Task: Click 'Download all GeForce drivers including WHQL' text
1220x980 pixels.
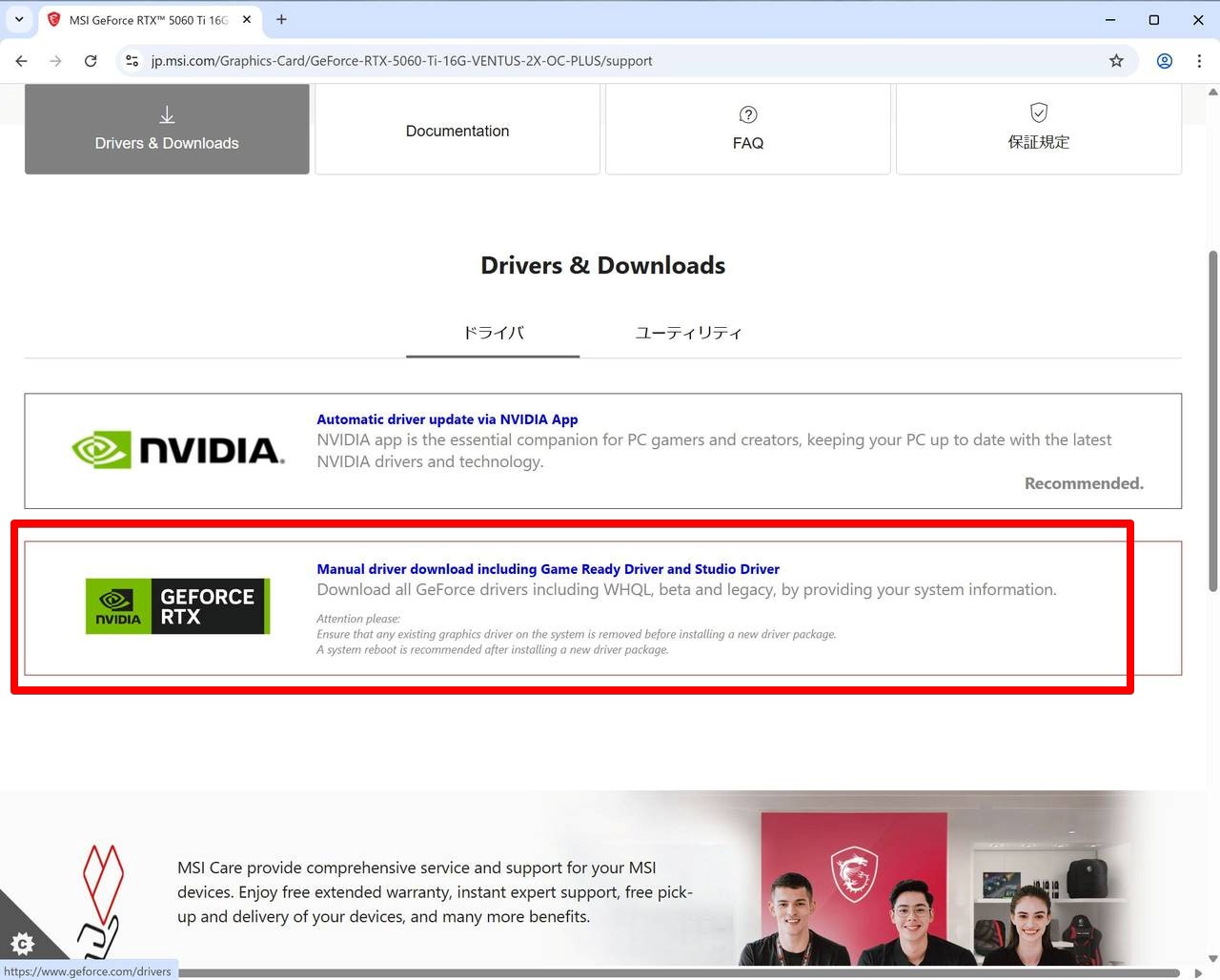Action: tap(686, 590)
